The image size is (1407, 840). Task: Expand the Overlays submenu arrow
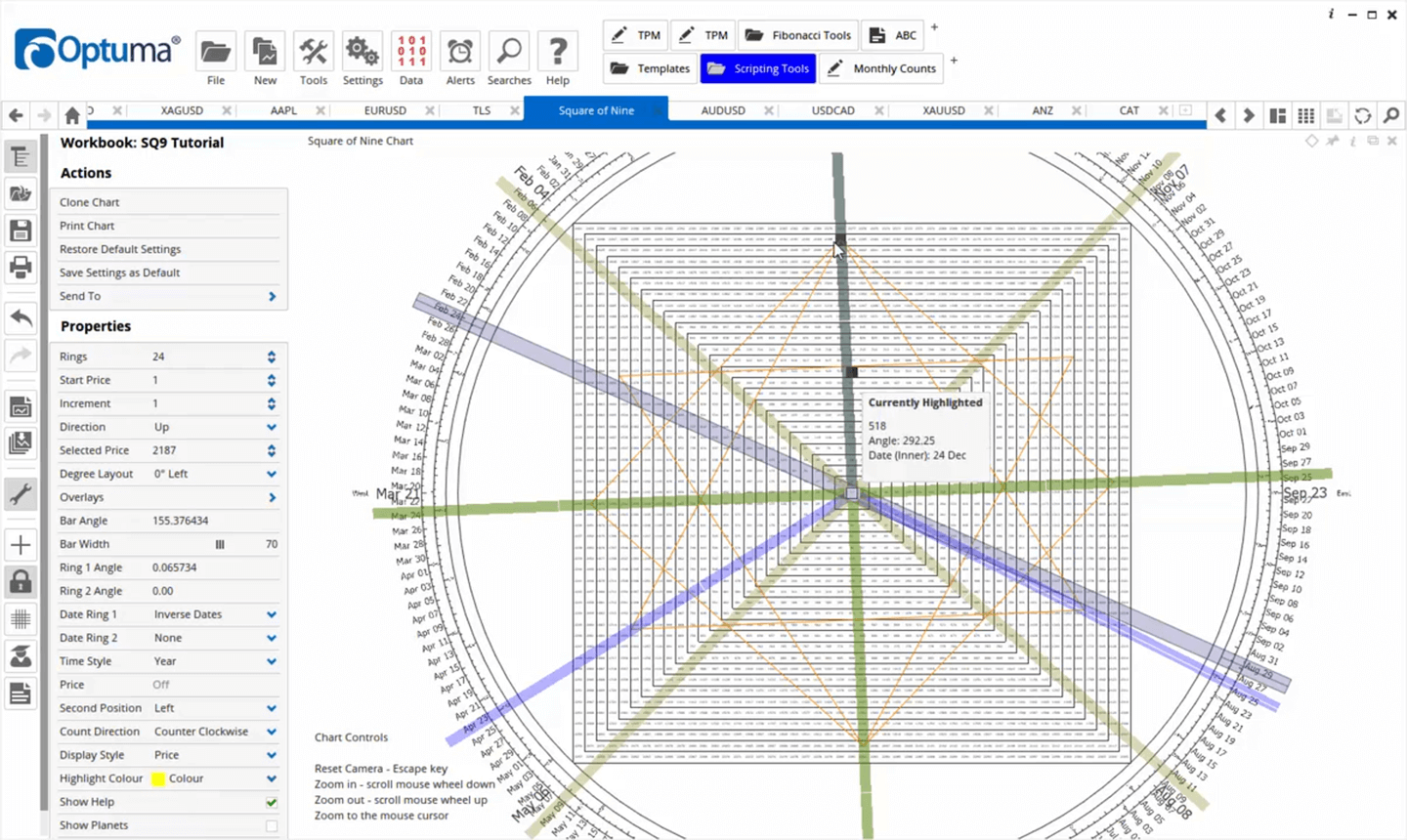coord(272,497)
